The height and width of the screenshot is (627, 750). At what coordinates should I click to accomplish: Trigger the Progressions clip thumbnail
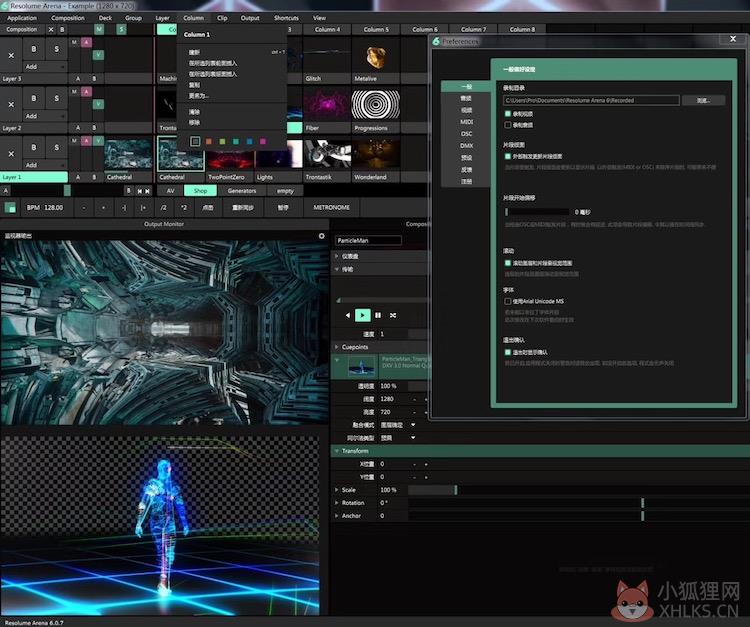tap(375, 105)
